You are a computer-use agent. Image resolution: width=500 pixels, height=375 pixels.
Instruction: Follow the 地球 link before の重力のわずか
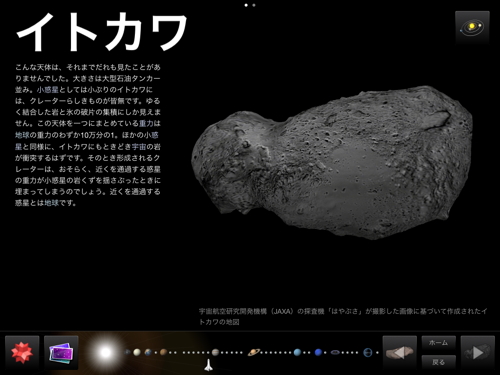coord(22,135)
